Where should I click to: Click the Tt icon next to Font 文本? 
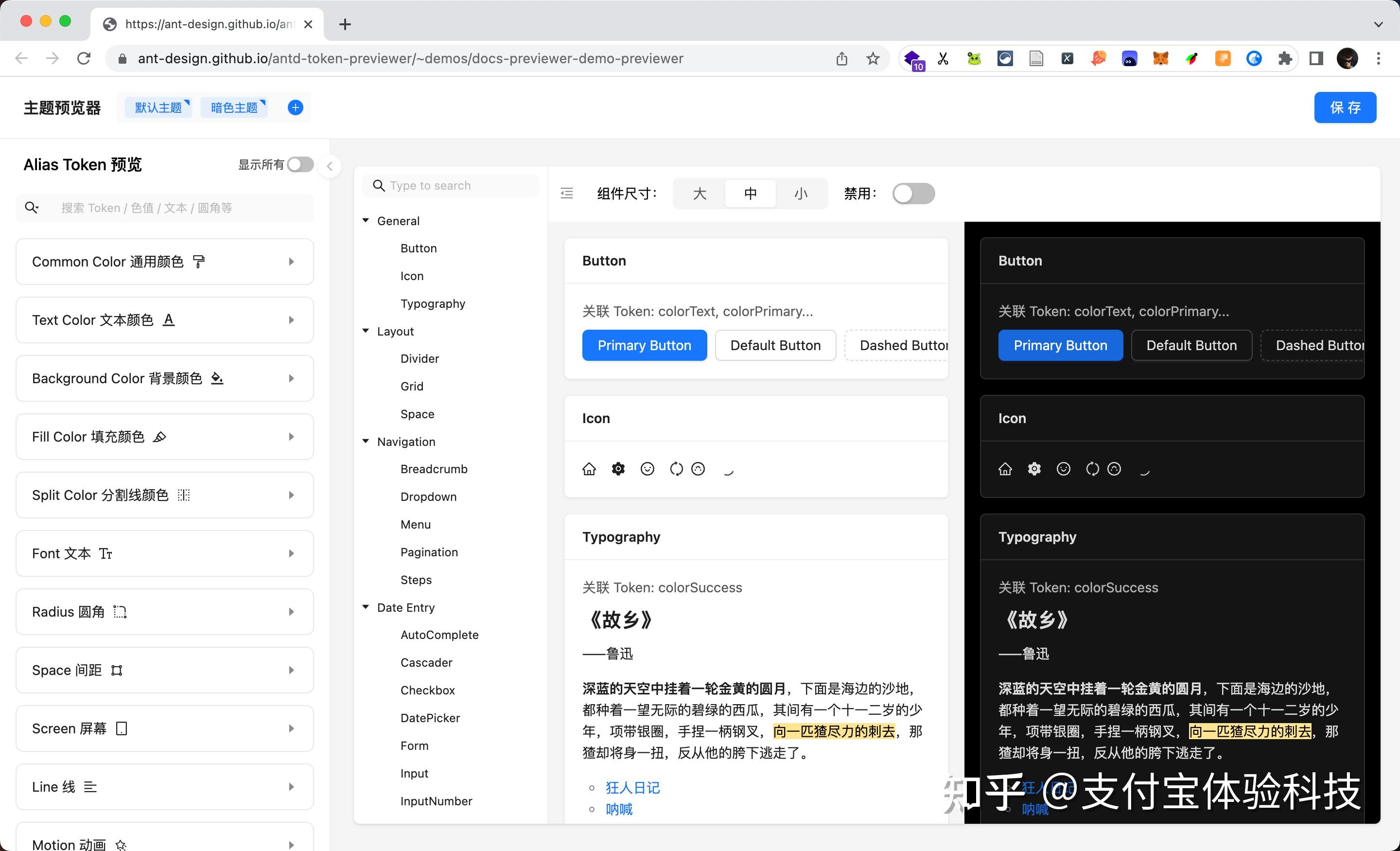pyautogui.click(x=105, y=553)
